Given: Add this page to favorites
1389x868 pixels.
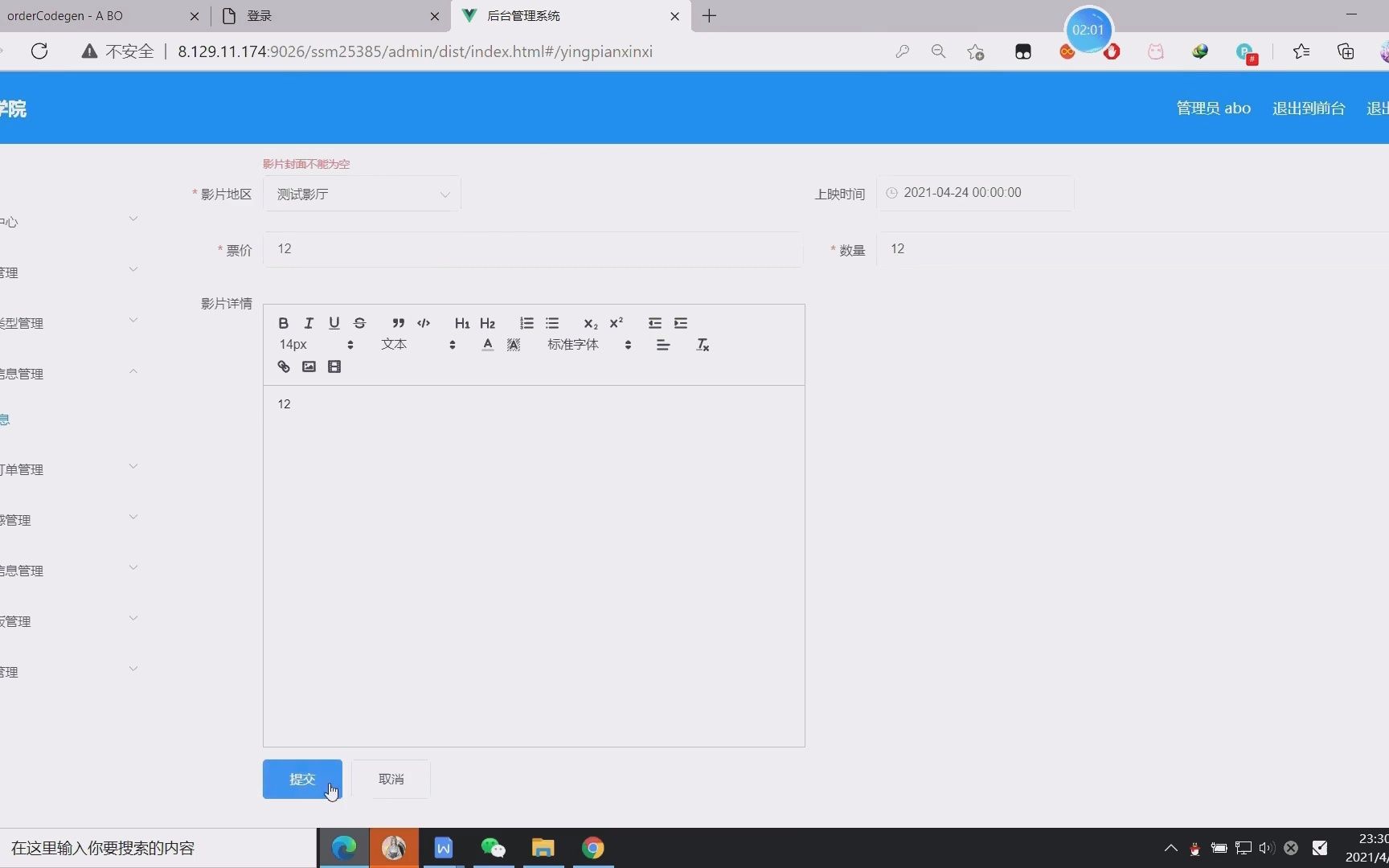Looking at the screenshot, I should coord(976,51).
